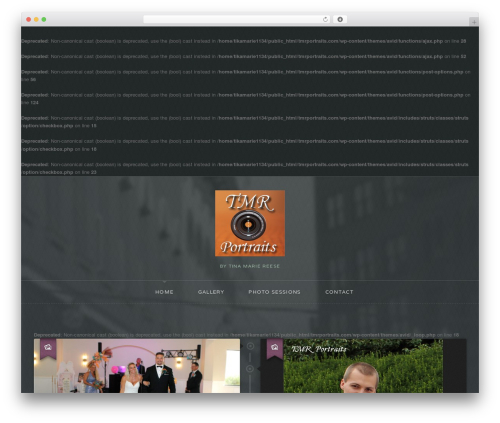Open the Photo Sessions menu item
The height and width of the screenshot is (423, 500).
pyautogui.click(x=274, y=292)
